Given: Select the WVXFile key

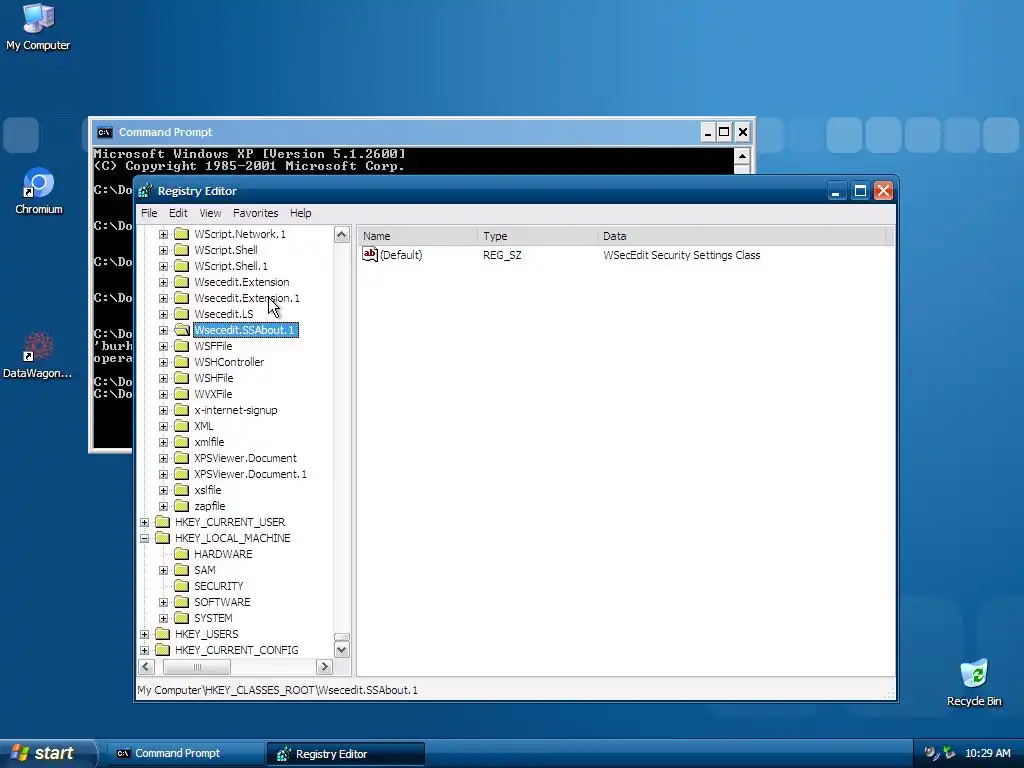Looking at the screenshot, I should [213, 394].
